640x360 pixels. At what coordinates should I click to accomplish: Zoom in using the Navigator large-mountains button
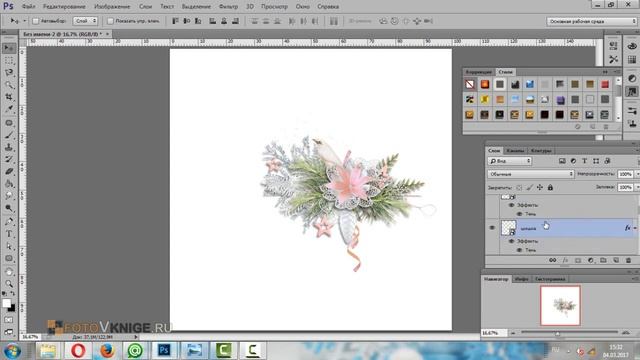tap(626, 333)
